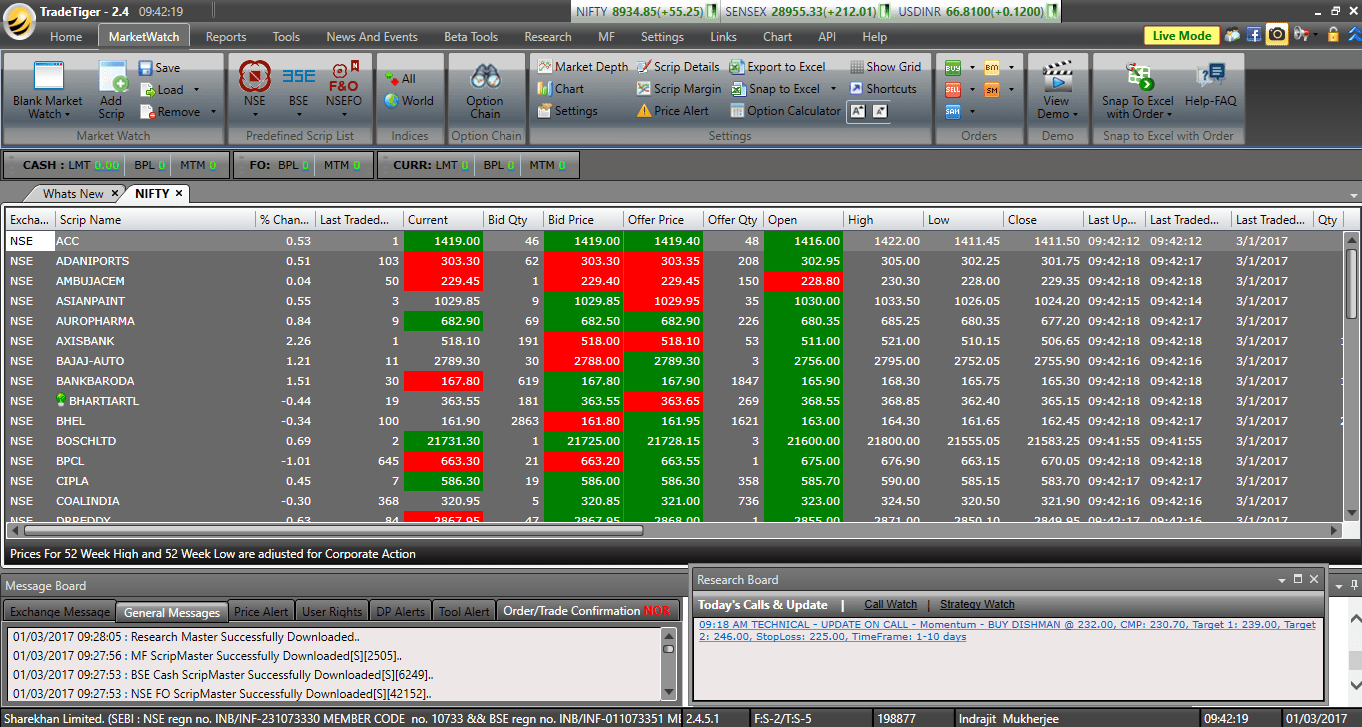Open the BUY DISHMAN technical call link
The width and height of the screenshot is (1362, 727).
[x=1007, y=630]
